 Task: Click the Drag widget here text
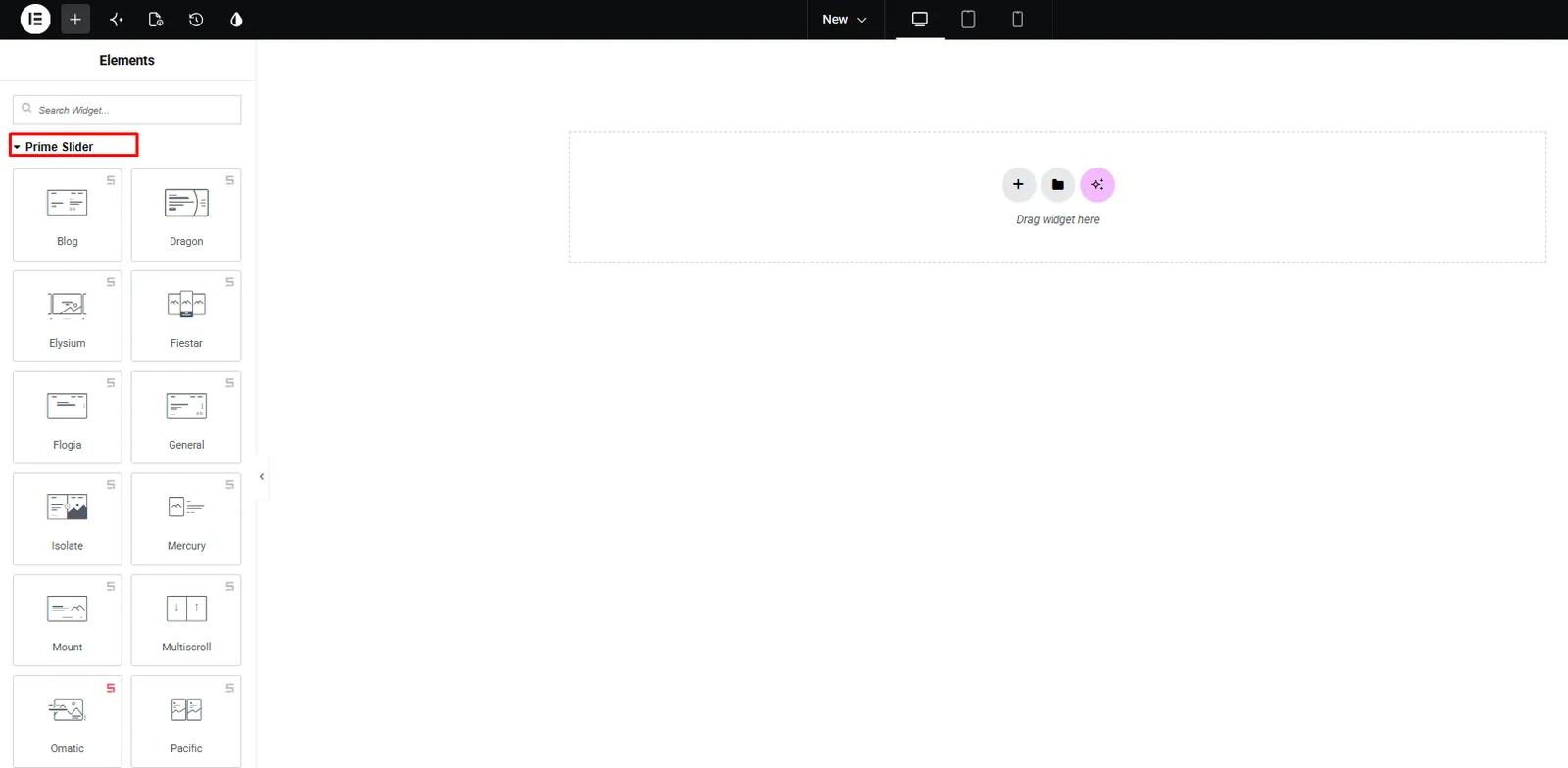coord(1057,219)
